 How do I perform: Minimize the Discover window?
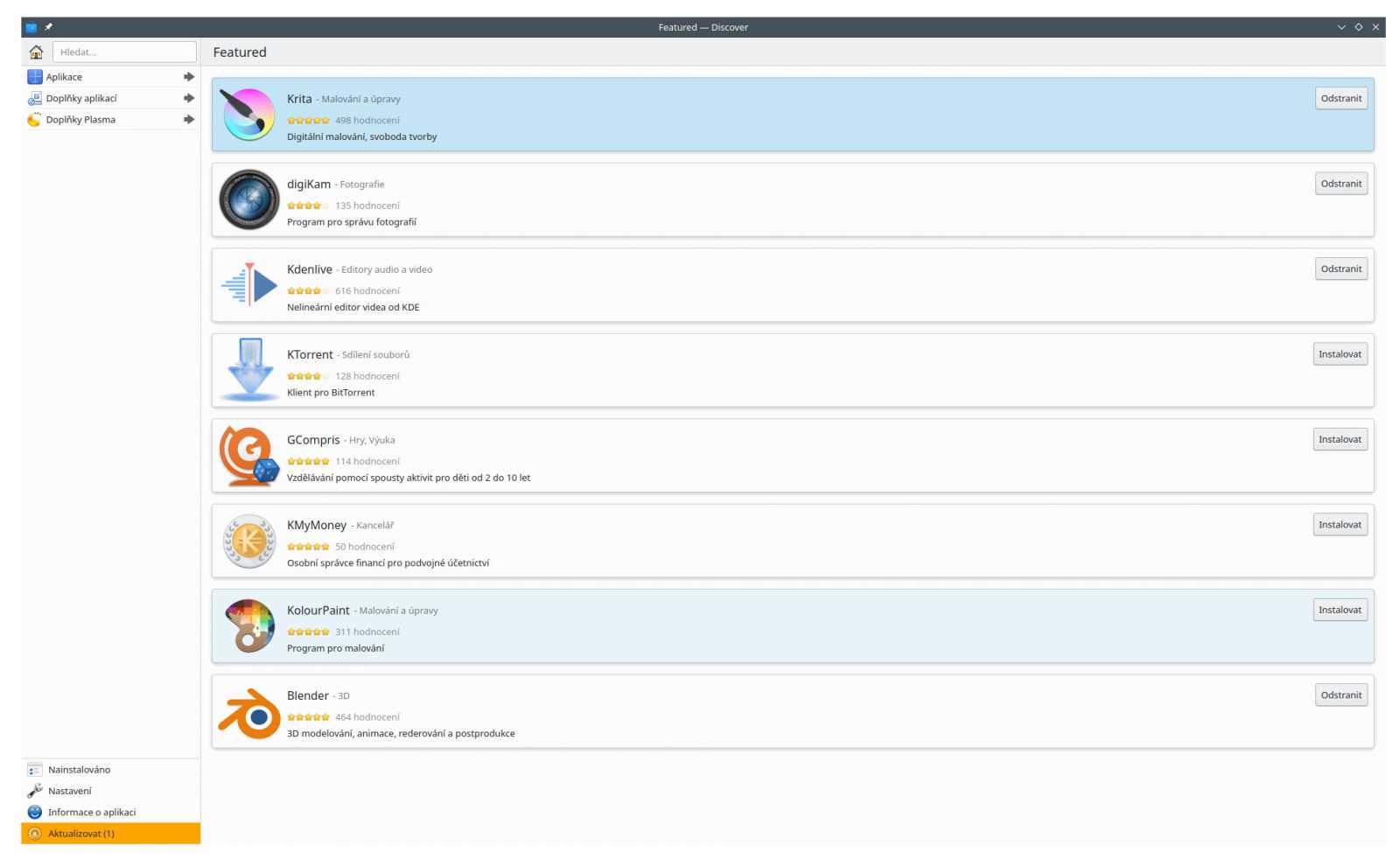tap(1341, 27)
